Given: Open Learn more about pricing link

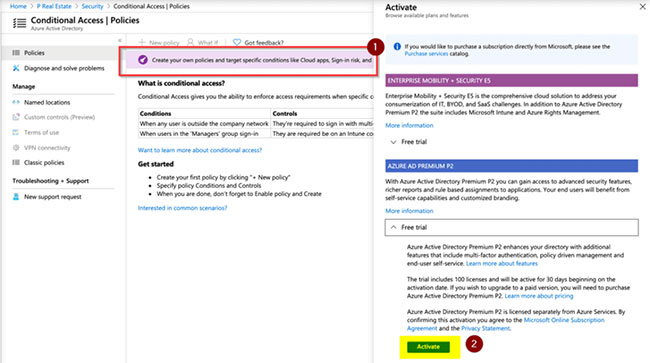Looking at the screenshot, I should [539, 296].
